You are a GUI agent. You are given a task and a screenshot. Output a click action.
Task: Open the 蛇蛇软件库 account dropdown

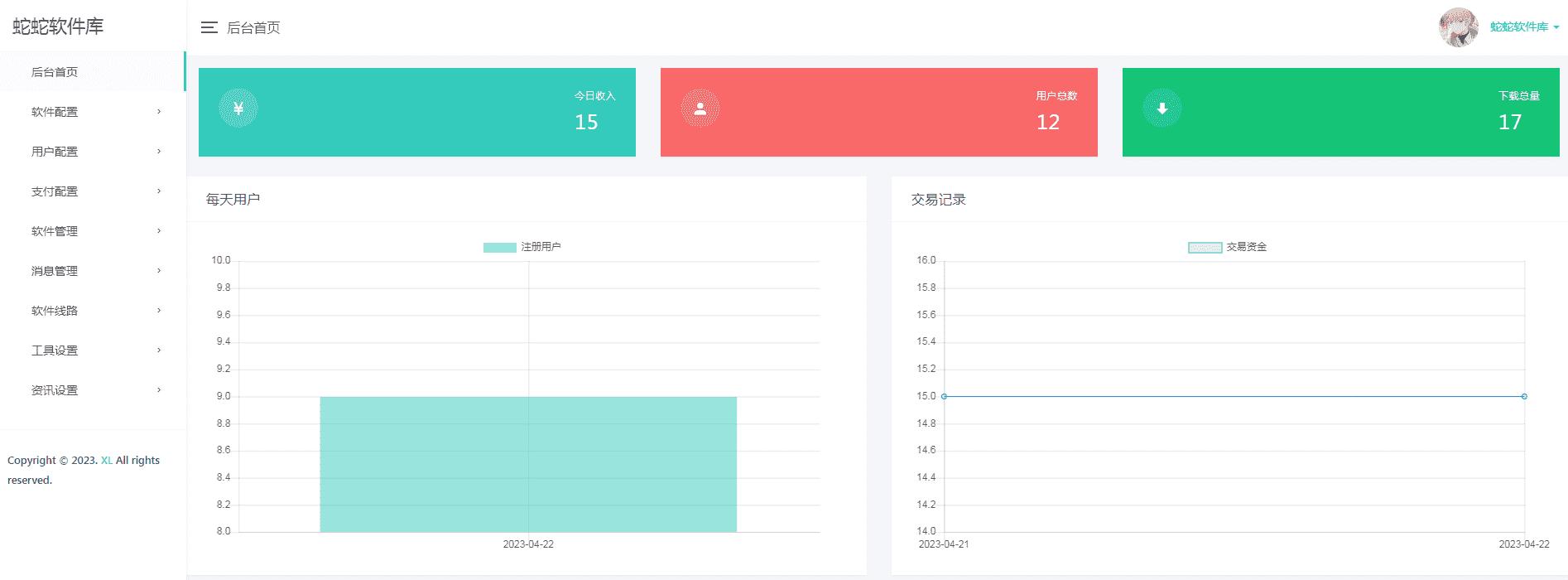point(1524,27)
